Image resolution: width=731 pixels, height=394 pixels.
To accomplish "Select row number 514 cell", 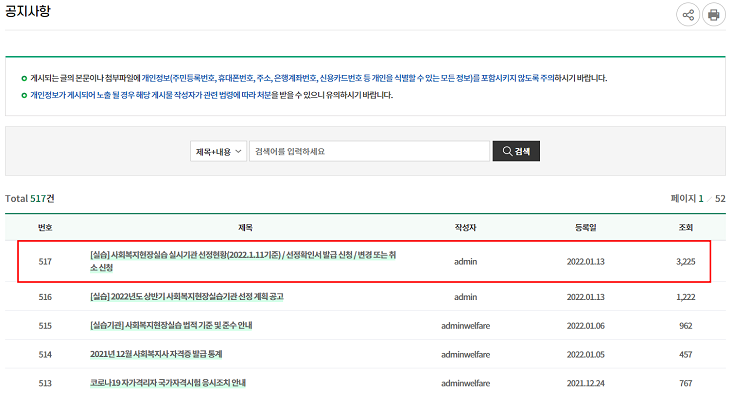I will (45, 355).
